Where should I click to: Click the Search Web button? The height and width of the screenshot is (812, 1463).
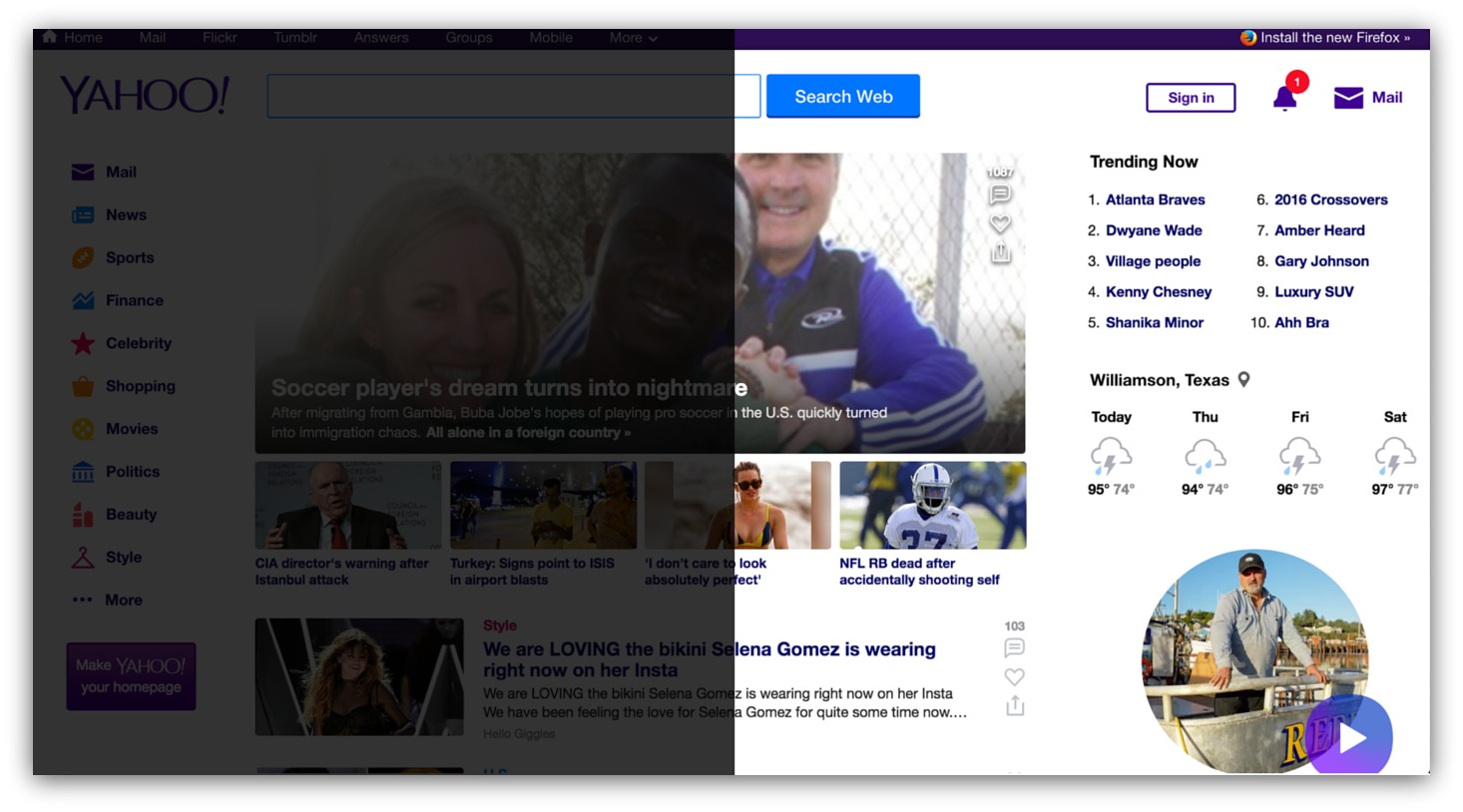pos(843,97)
